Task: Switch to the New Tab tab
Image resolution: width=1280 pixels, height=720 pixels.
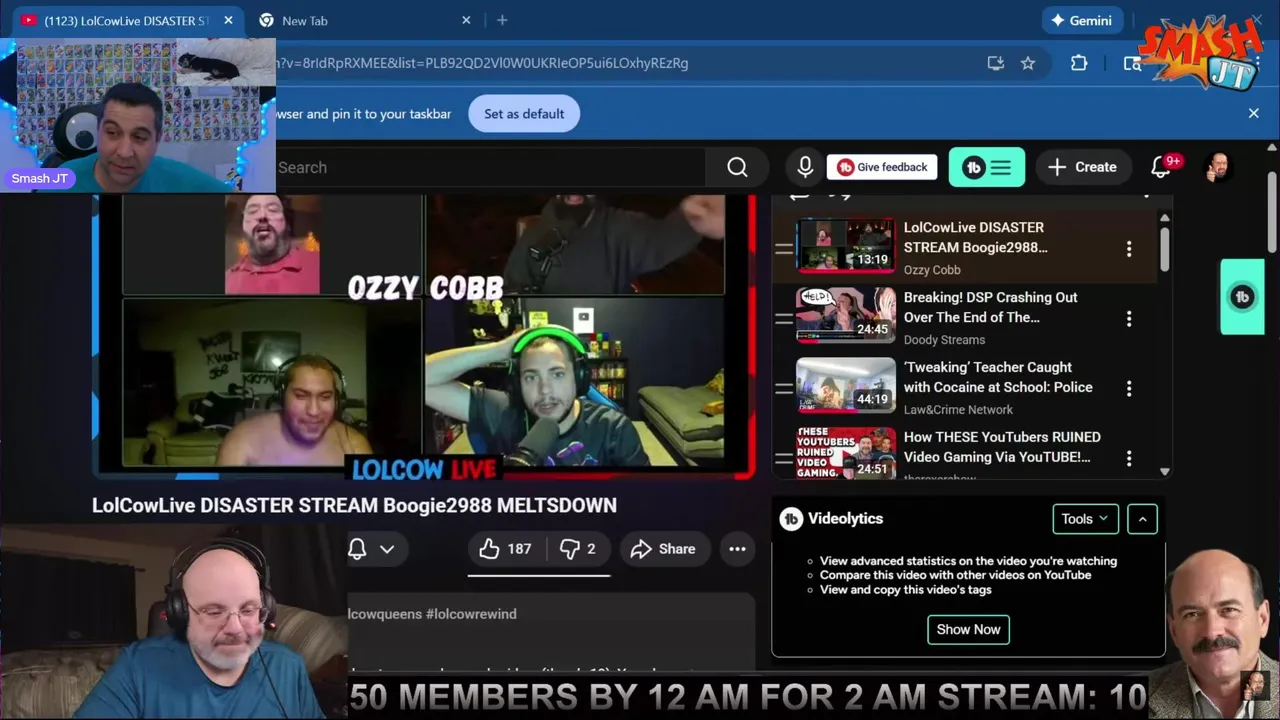Action: (x=365, y=20)
